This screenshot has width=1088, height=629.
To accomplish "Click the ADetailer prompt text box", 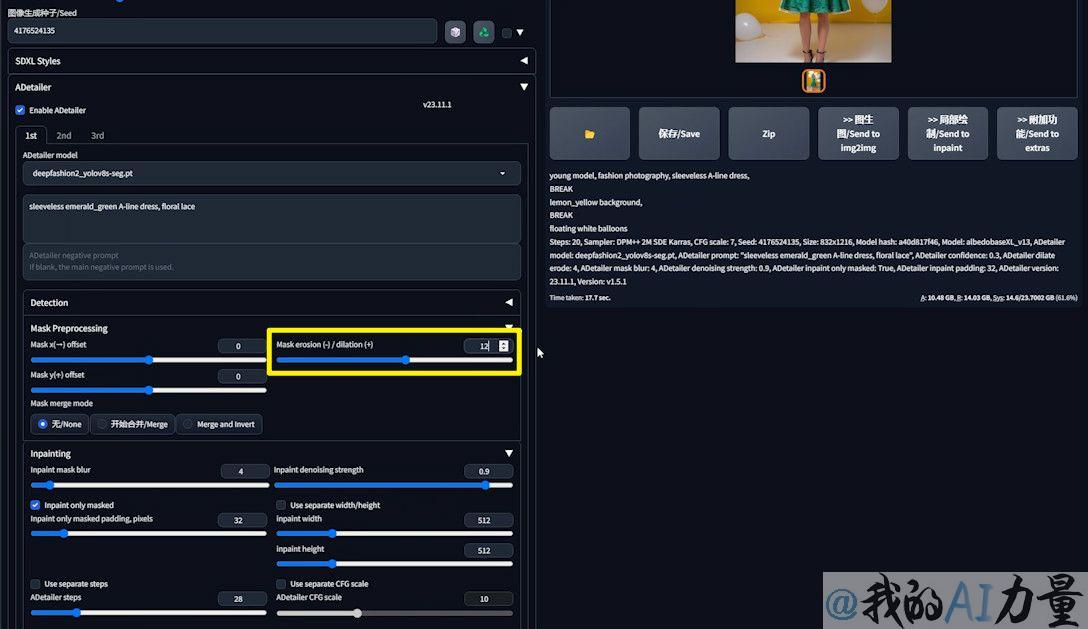I will pos(271,219).
